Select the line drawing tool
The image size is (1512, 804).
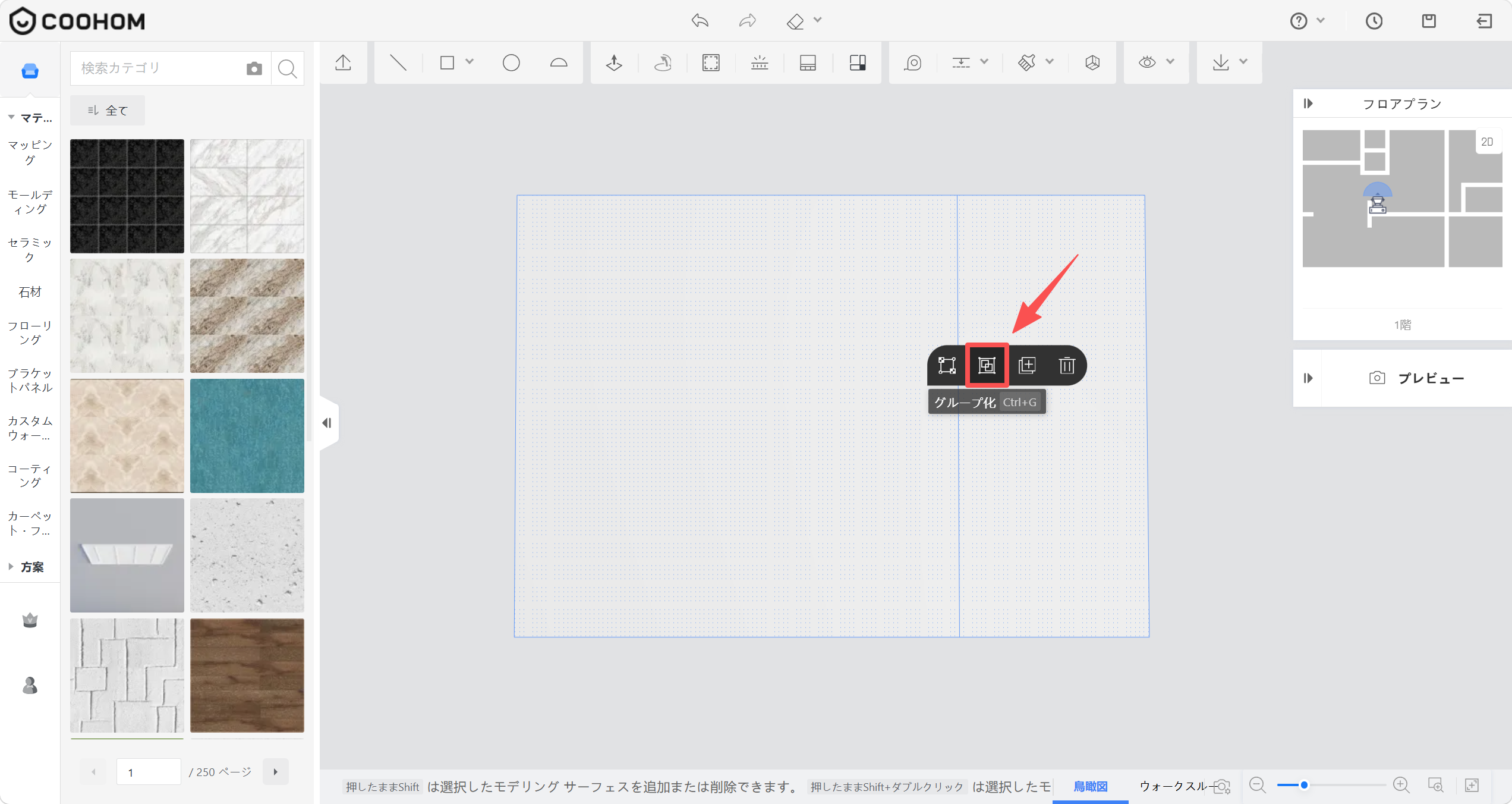coord(398,62)
